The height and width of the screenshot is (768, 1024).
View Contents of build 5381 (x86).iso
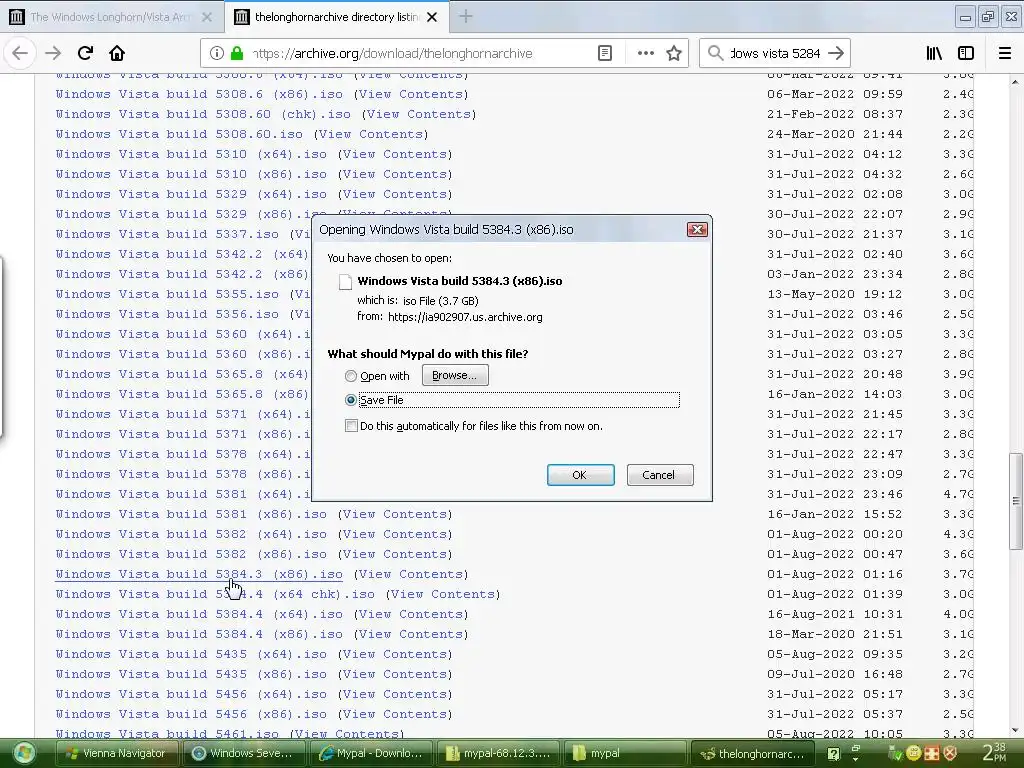click(395, 514)
